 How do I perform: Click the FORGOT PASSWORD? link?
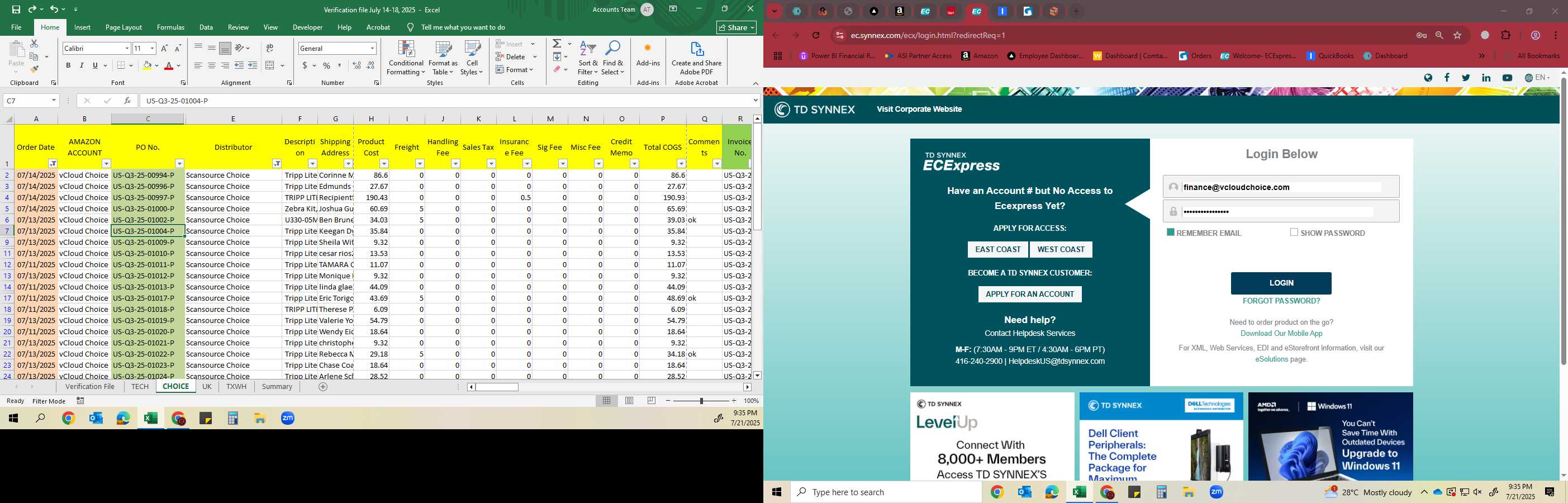(1281, 301)
